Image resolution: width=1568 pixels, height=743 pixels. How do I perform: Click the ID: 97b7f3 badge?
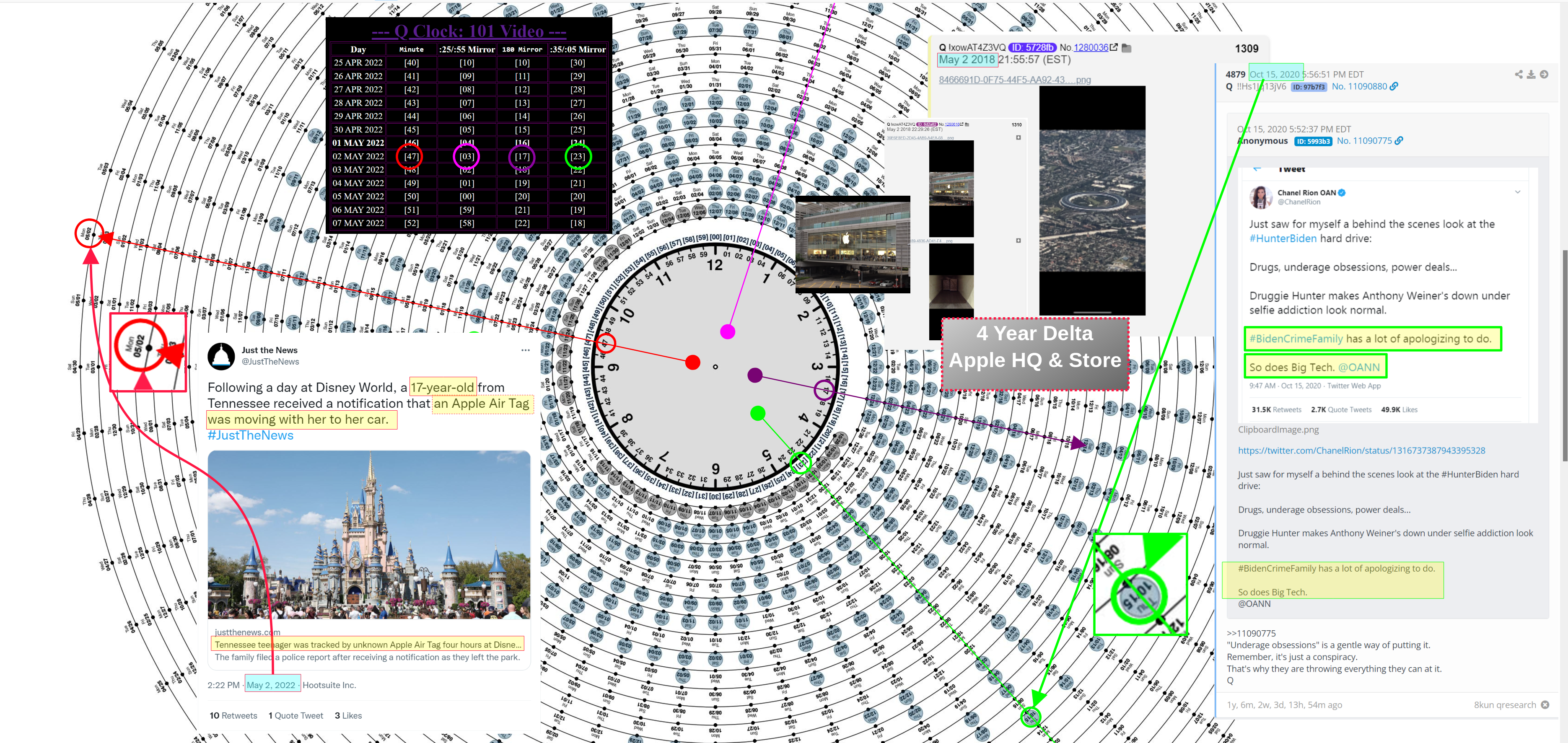pyautogui.click(x=1309, y=87)
